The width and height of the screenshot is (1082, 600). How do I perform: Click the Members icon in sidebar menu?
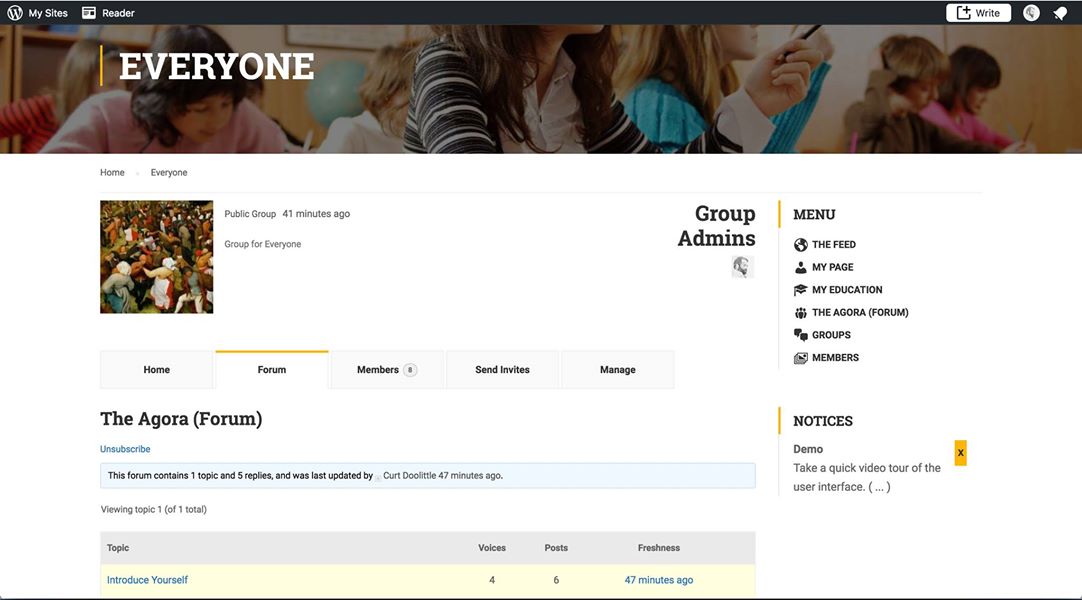pyautogui.click(x=800, y=358)
